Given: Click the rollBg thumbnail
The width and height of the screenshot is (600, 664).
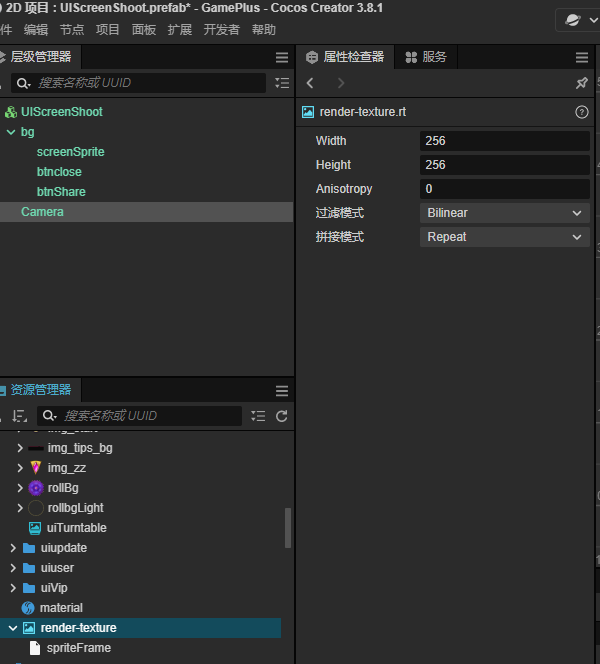Looking at the screenshot, I should pos(36,488).
